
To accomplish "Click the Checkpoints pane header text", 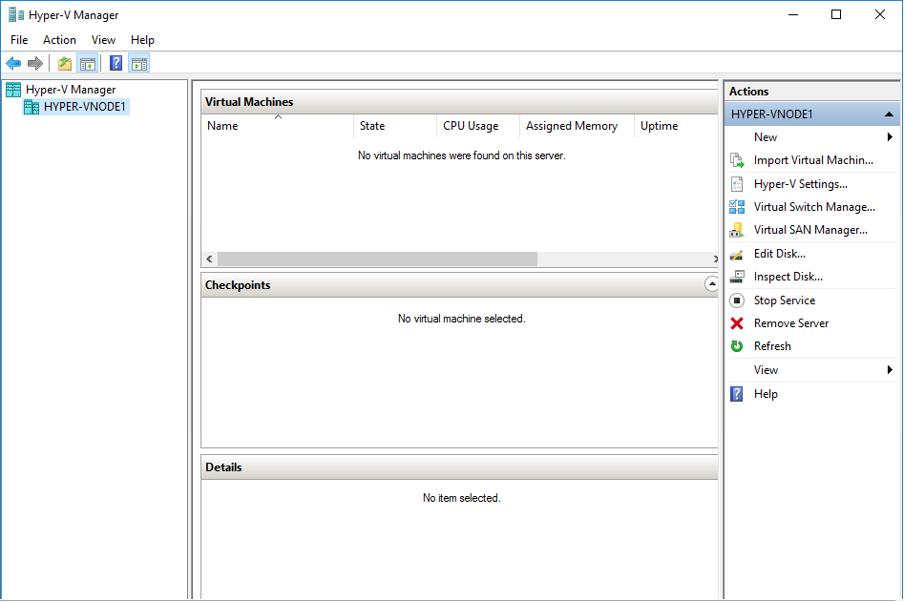I will coord(237,285).
